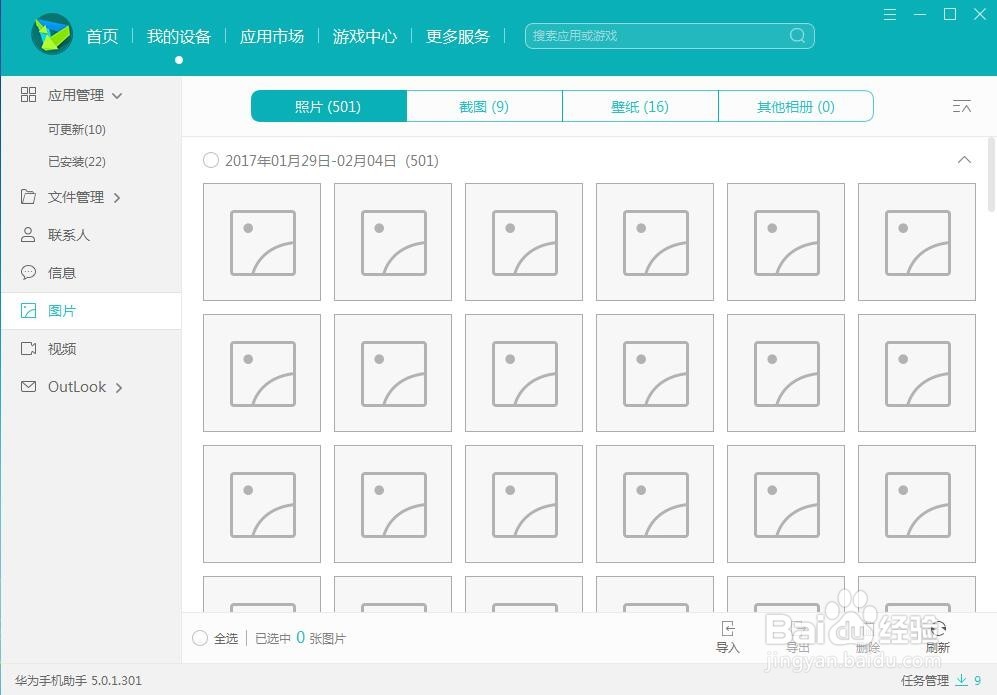Viewport: 997px width, 695px height.
Task: Expand the OutLook arrow
Action: (119, 387)
